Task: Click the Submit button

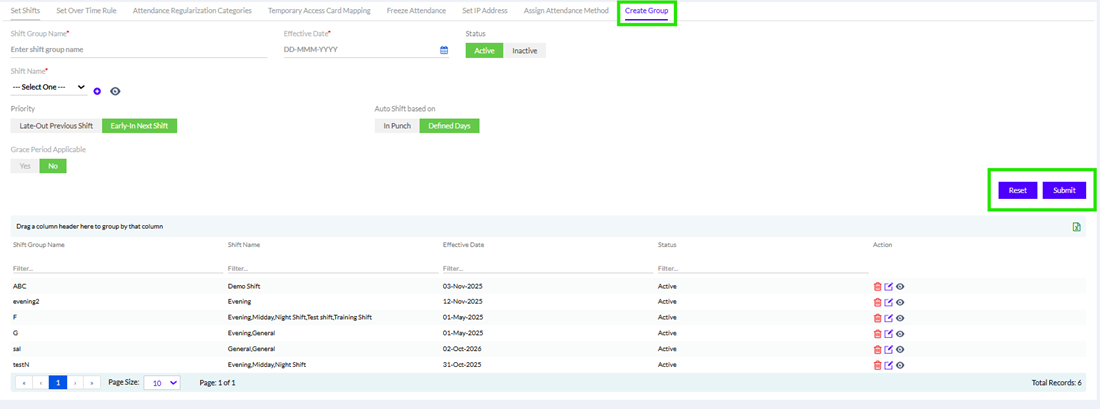Action: point(1064,190)
